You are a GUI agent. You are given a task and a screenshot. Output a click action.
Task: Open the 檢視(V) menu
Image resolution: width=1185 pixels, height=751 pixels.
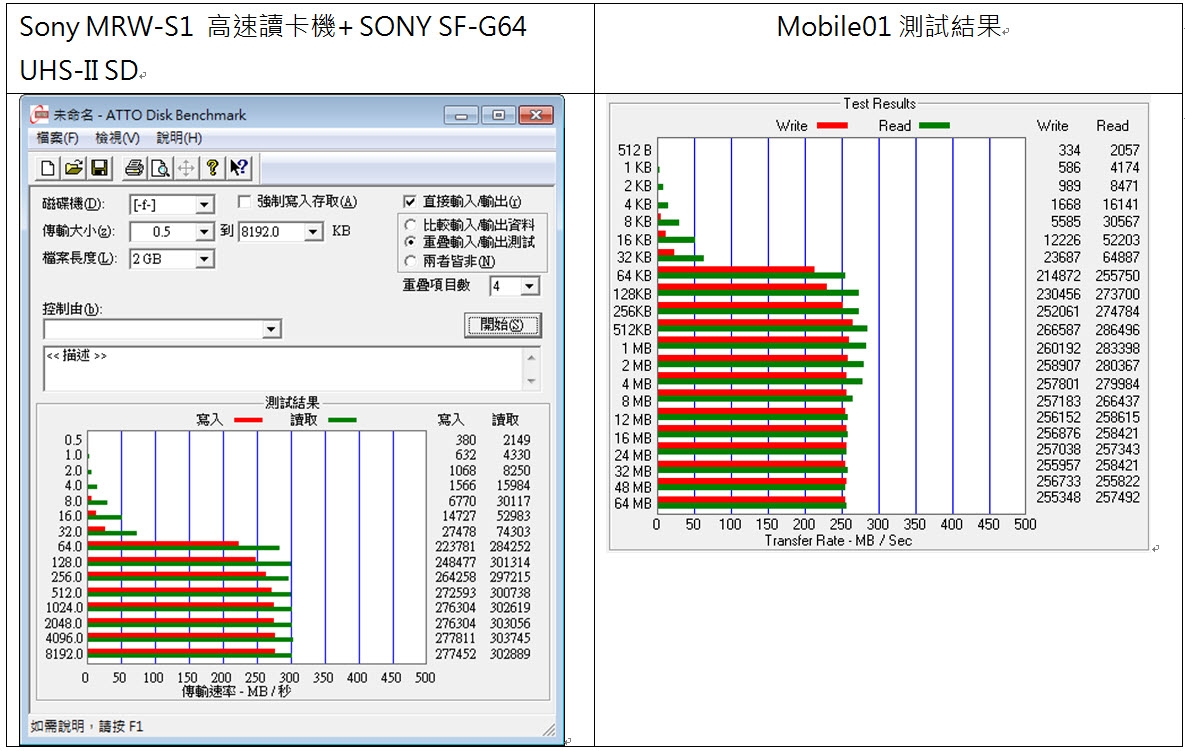(x=117, y=138)
